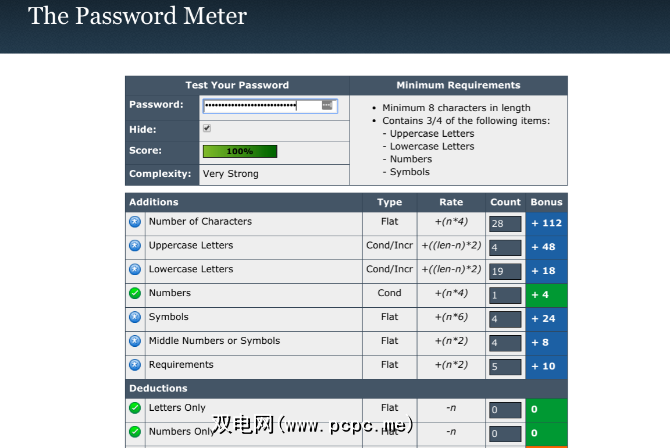Click the green check icon for Numbers Only

tap(135, 432)
